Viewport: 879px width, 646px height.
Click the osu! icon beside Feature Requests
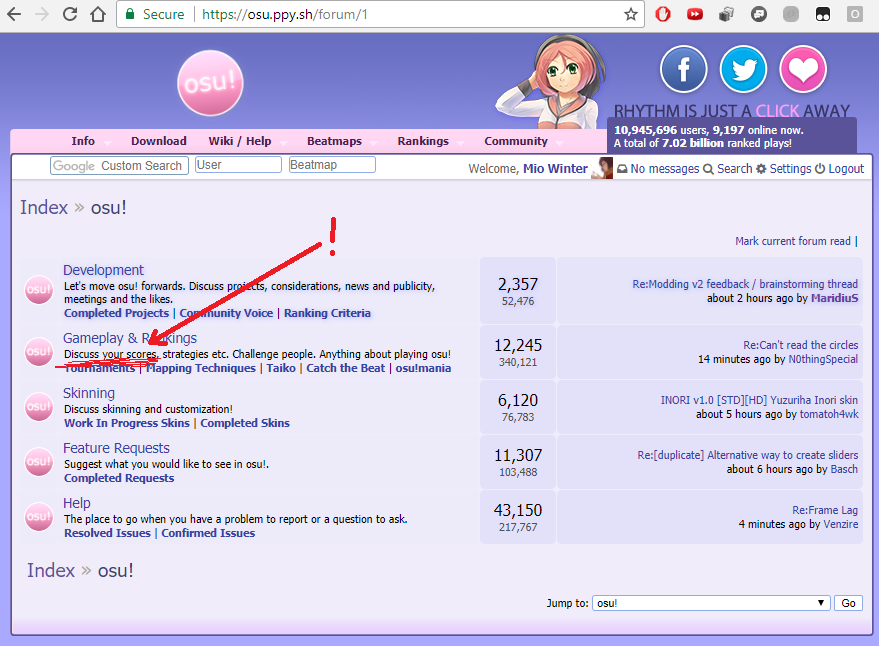[39, 462]
